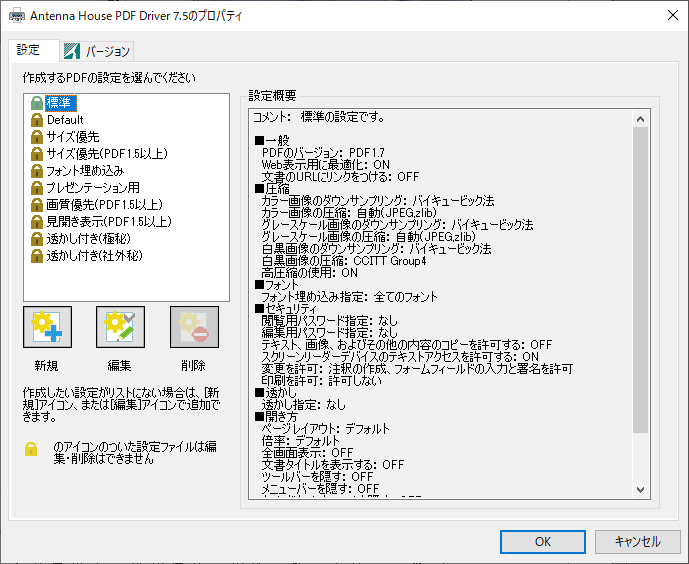Click the 閲覧用パスワード指定: なし line

pos(329,321)
